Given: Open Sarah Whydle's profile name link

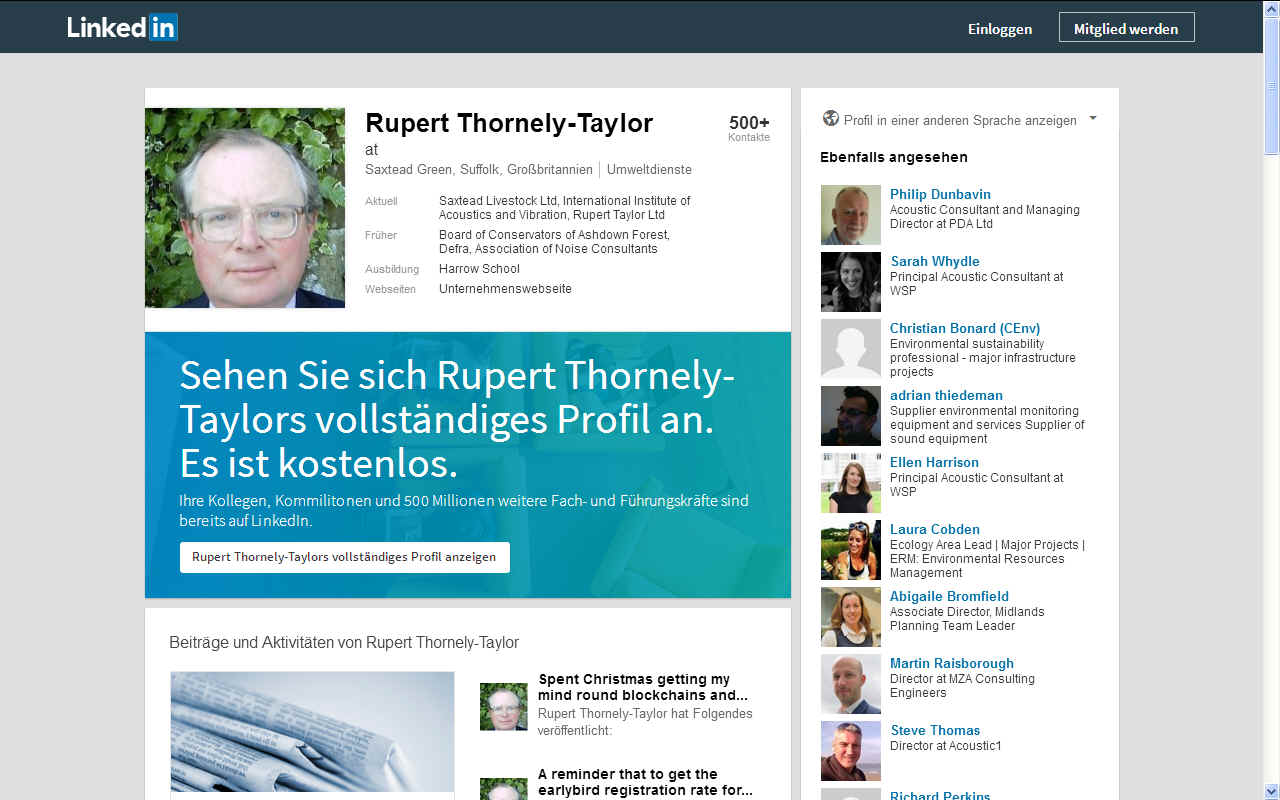Looking at the screenshot, I should tap(935, 261).
